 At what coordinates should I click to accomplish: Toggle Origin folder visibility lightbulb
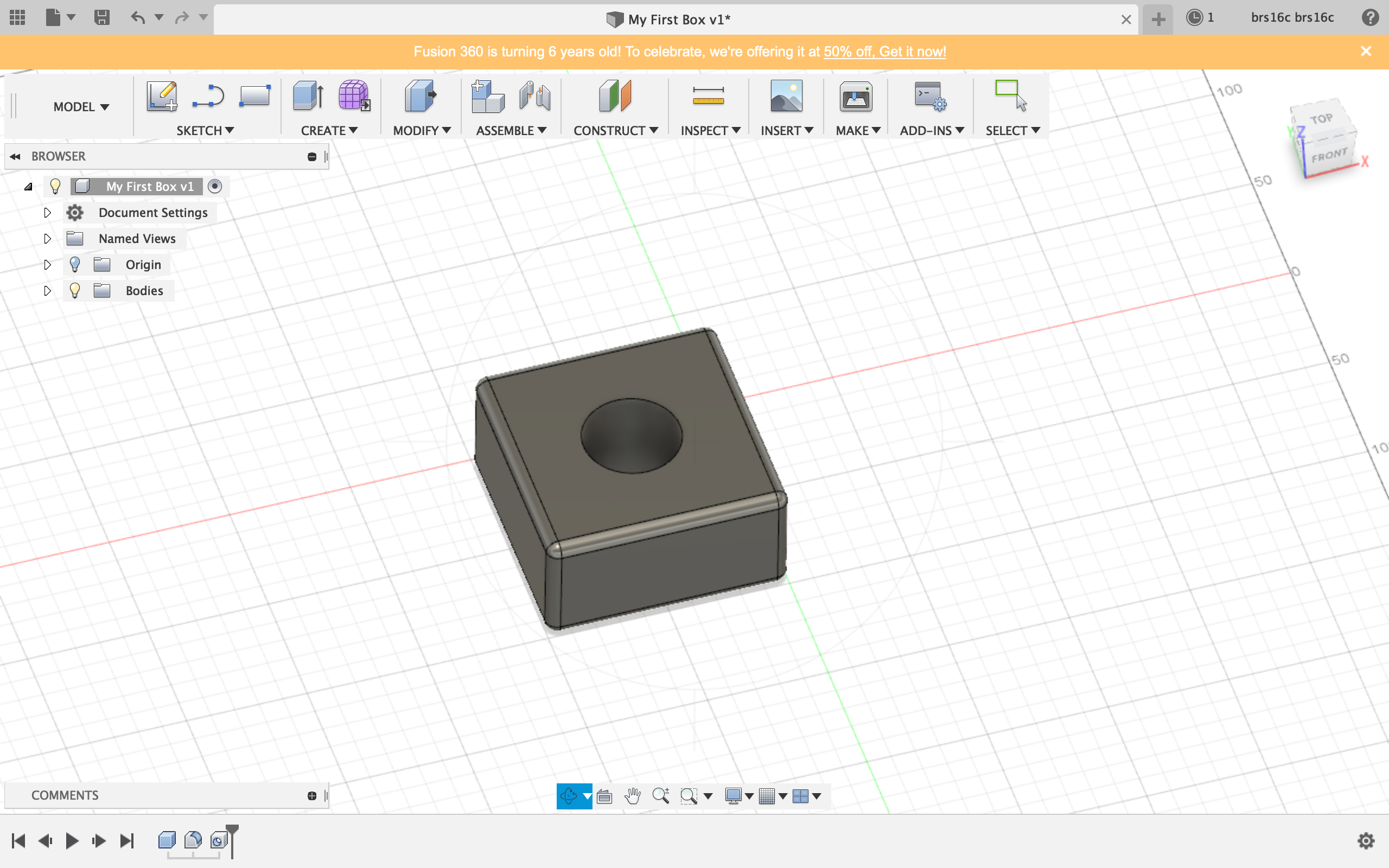tap(75, 265)
